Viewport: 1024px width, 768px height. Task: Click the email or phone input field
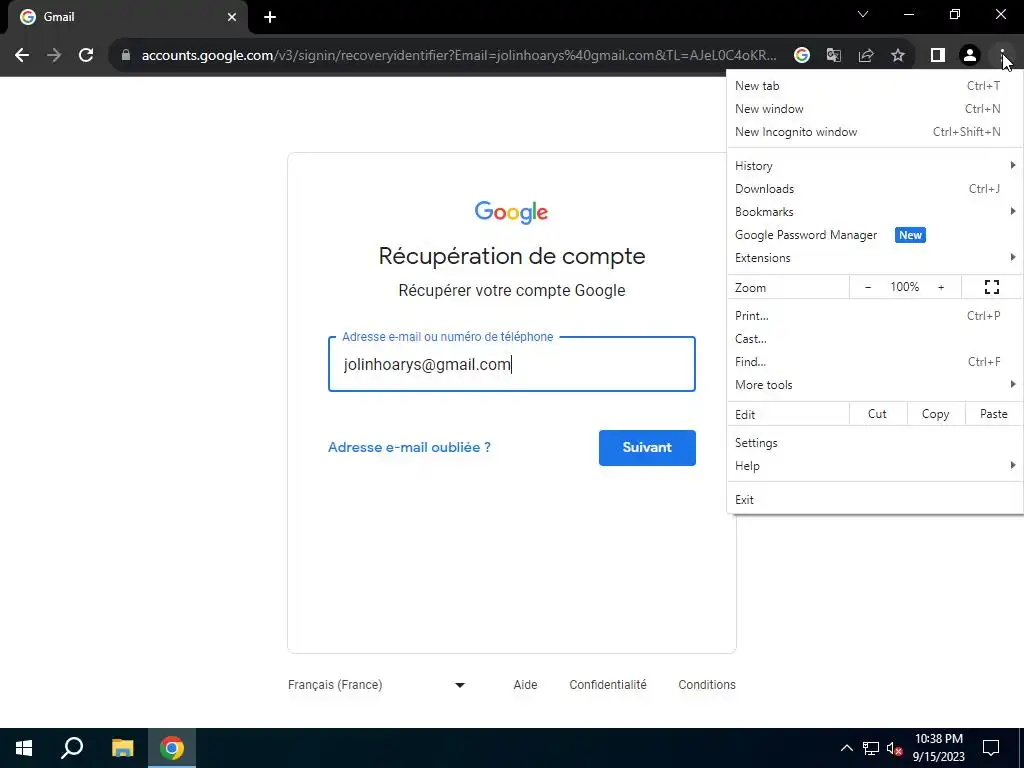(x=511, y=364)
